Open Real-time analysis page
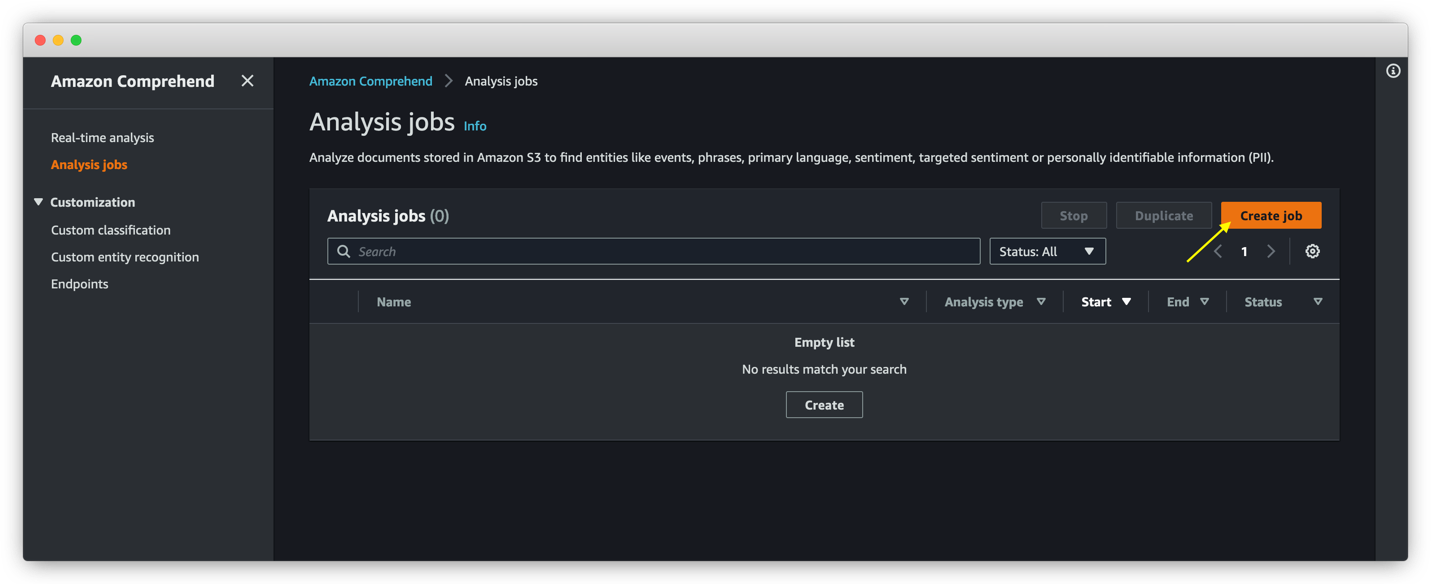The image size is (1431, 584). tap(102, 138)
